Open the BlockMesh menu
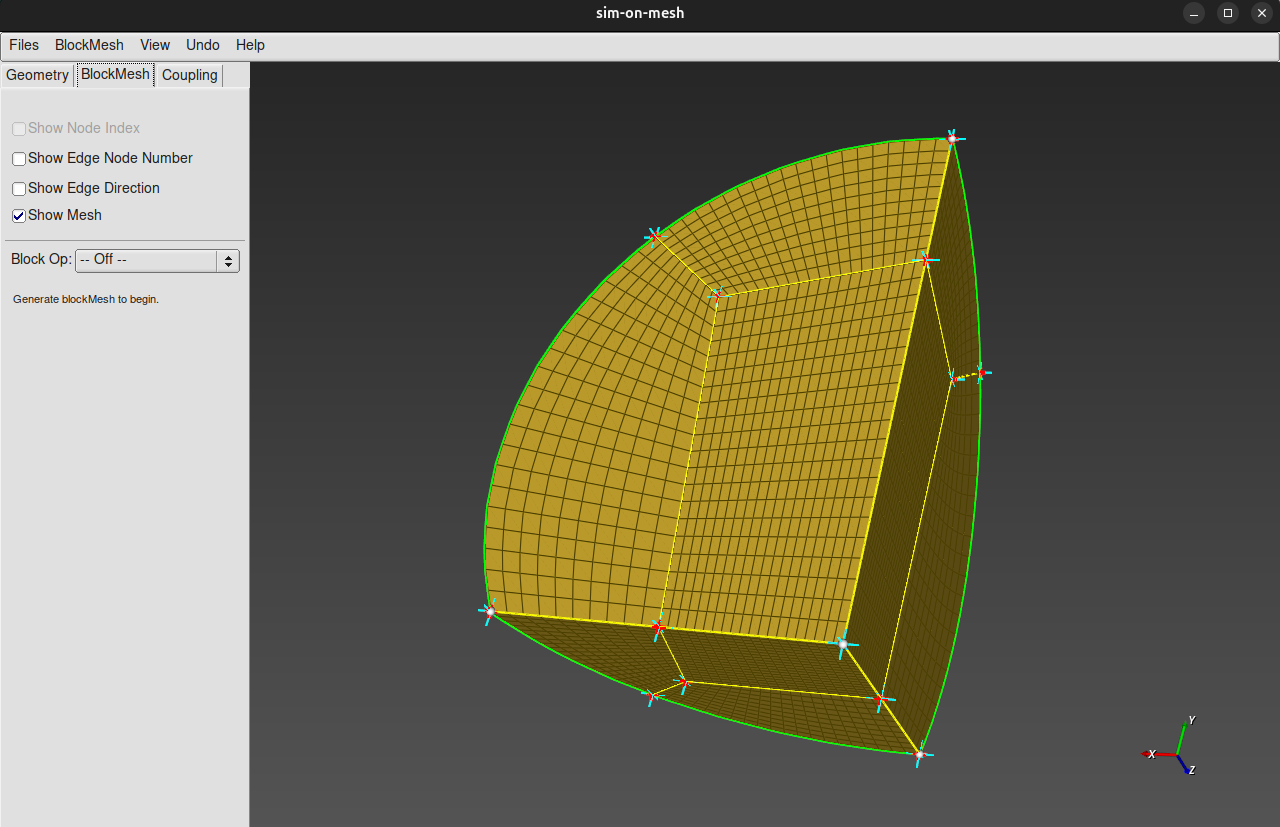This screenshot has height=827, width=1280. click(x=88, y=45)
